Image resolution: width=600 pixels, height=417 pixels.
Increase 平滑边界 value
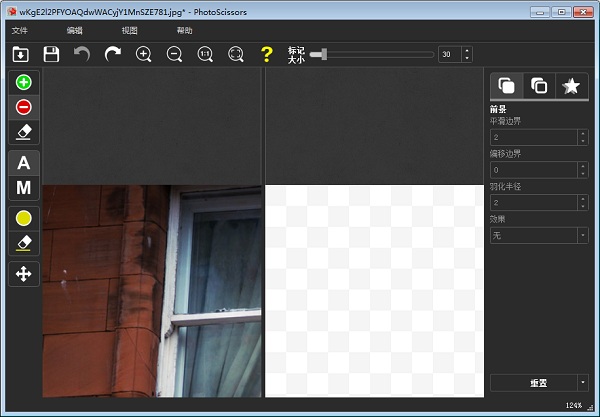[583, 134]
